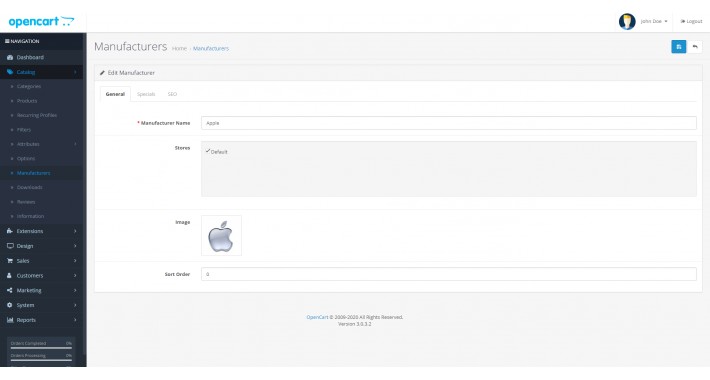Screen dimensions: 710x380
Task: Click the back/cancel arrow icon
Action: tap(695, 47)
